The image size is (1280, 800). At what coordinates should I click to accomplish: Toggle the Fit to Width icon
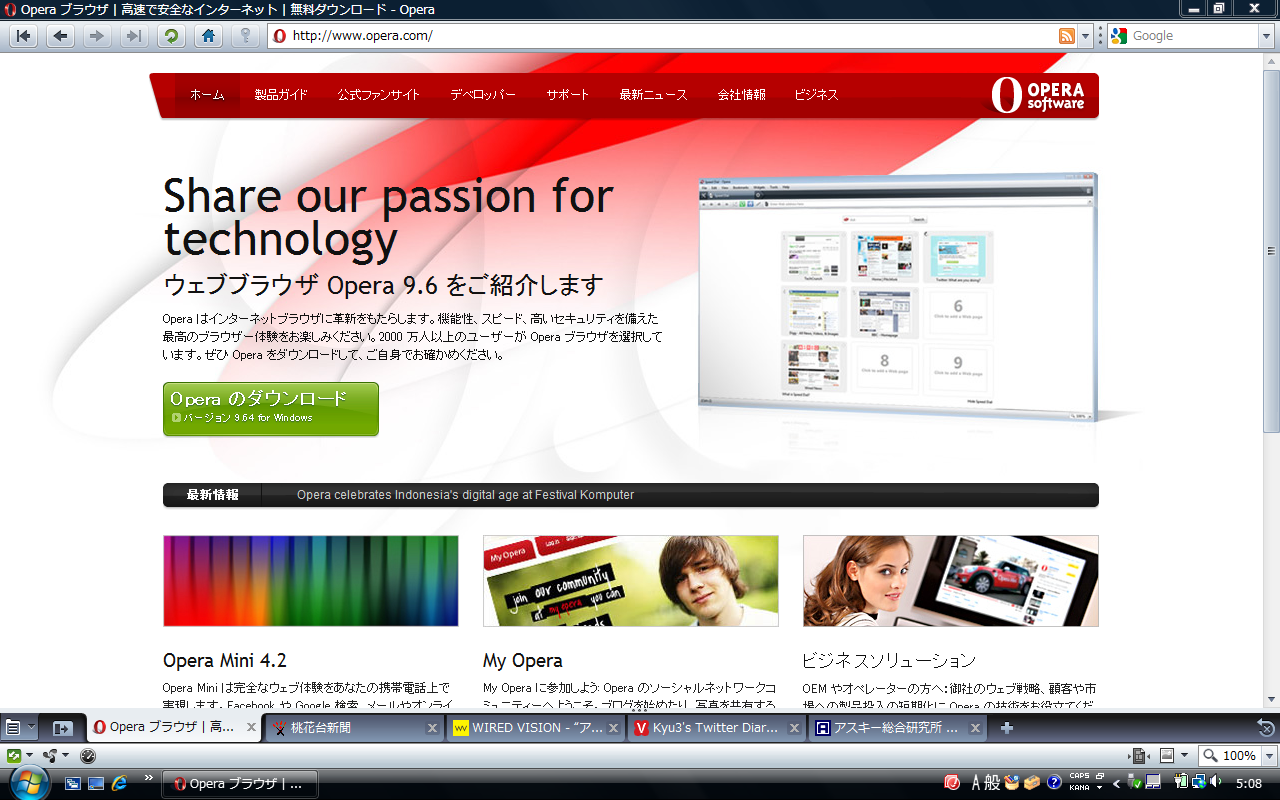tap(1139, 756)
